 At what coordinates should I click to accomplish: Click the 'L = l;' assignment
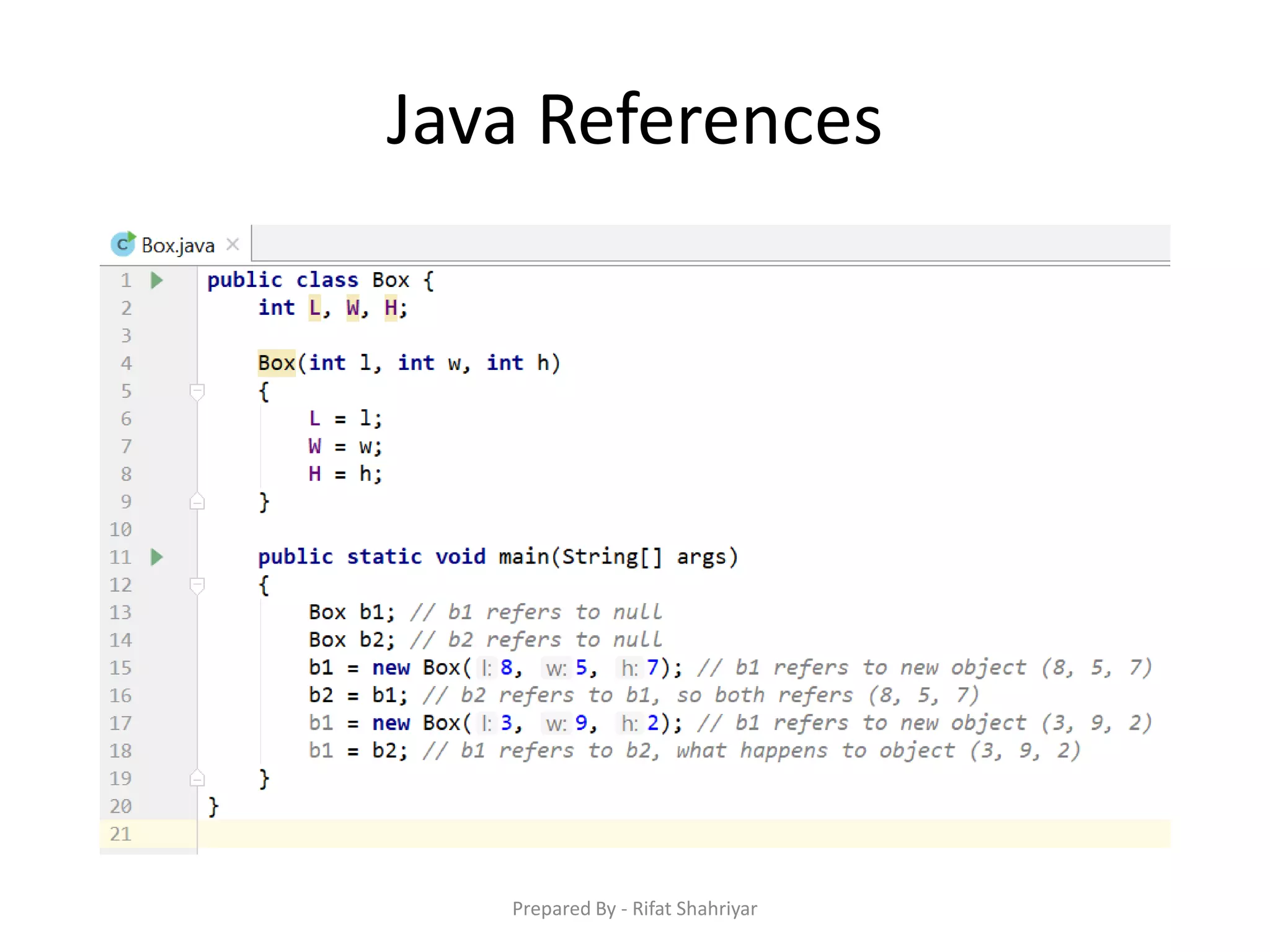(345, 418)
